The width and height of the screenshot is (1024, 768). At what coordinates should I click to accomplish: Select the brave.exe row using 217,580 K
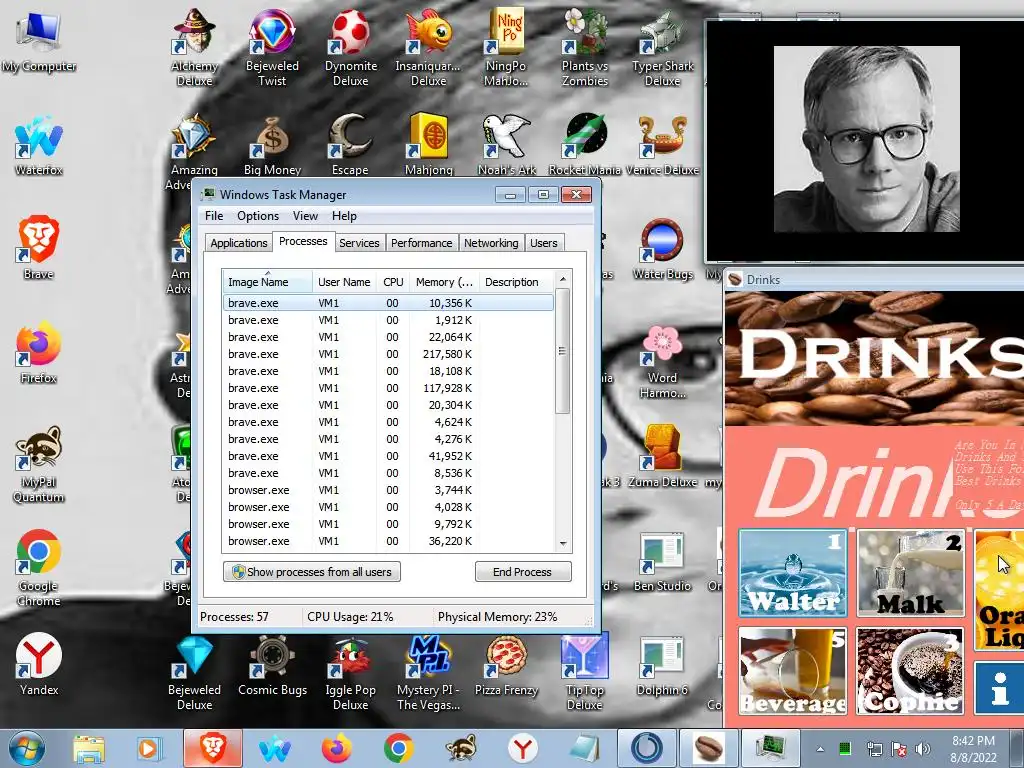[x=388, y=354]
